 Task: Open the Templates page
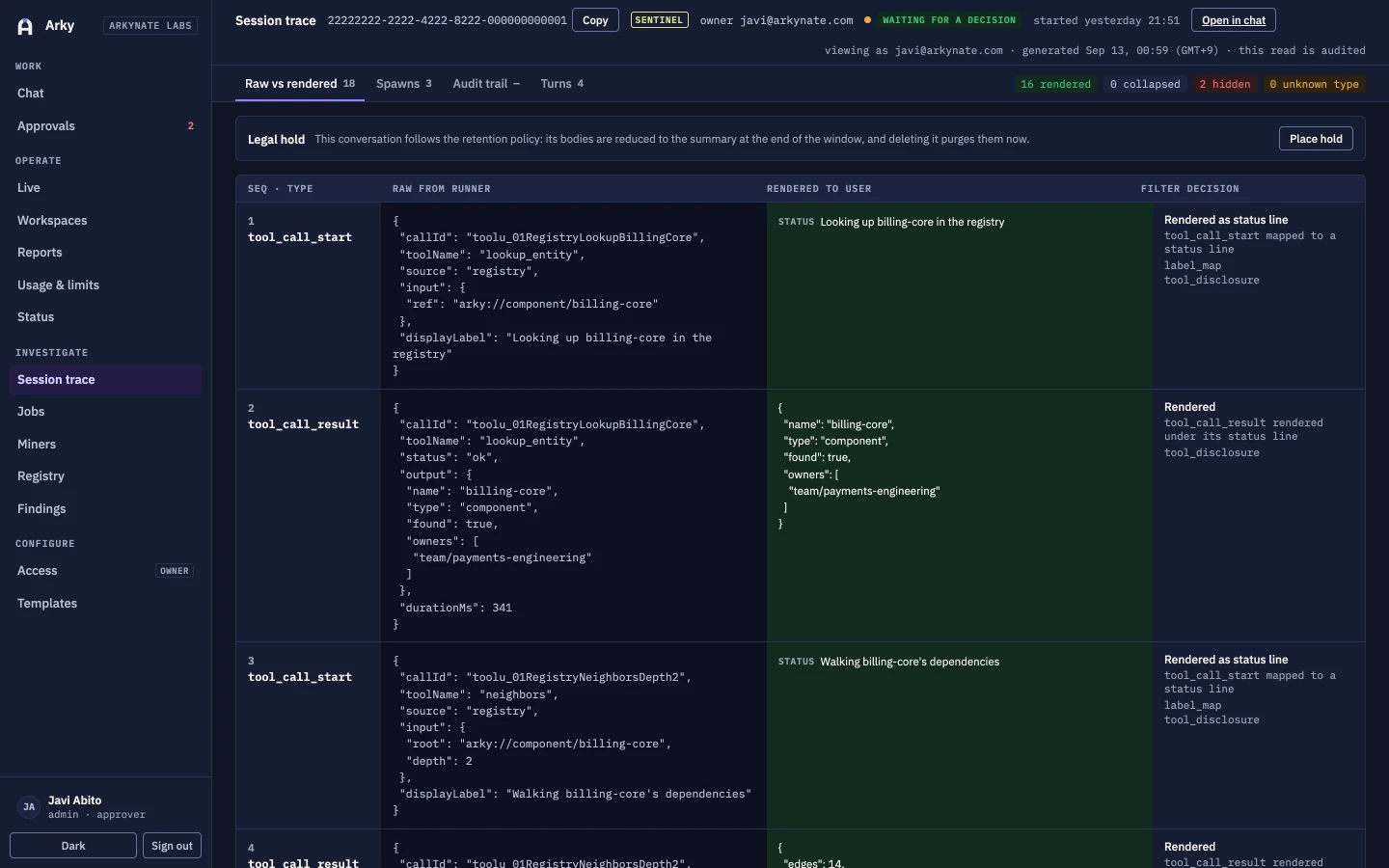(x=105, y=604)
